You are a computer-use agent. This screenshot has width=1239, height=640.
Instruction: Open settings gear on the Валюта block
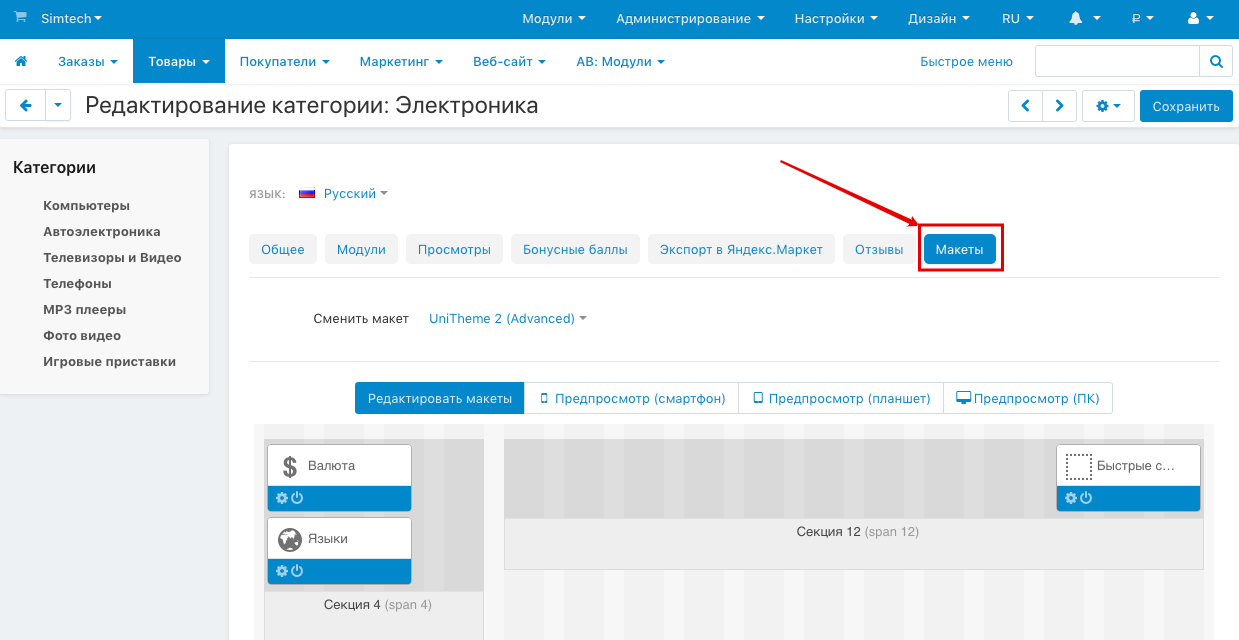[280, 497]
